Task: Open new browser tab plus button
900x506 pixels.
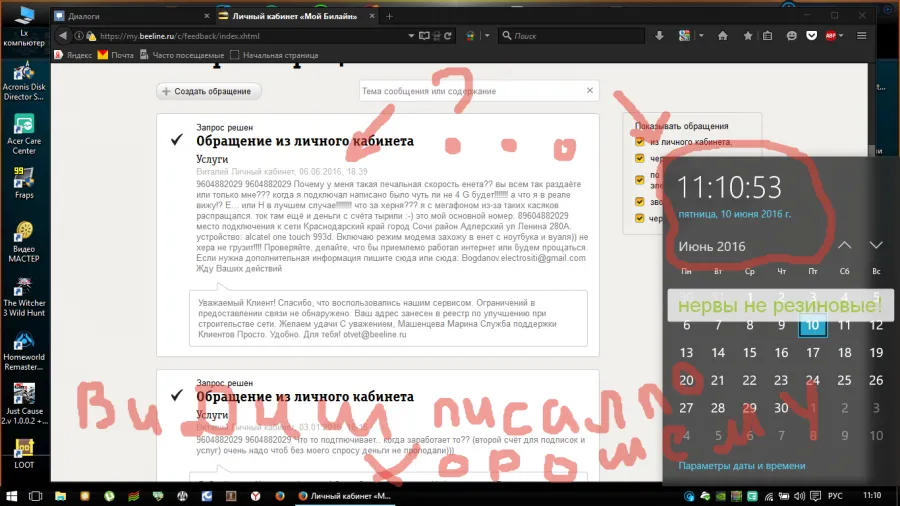Action: pyautogui.click(x=389, y=16)
